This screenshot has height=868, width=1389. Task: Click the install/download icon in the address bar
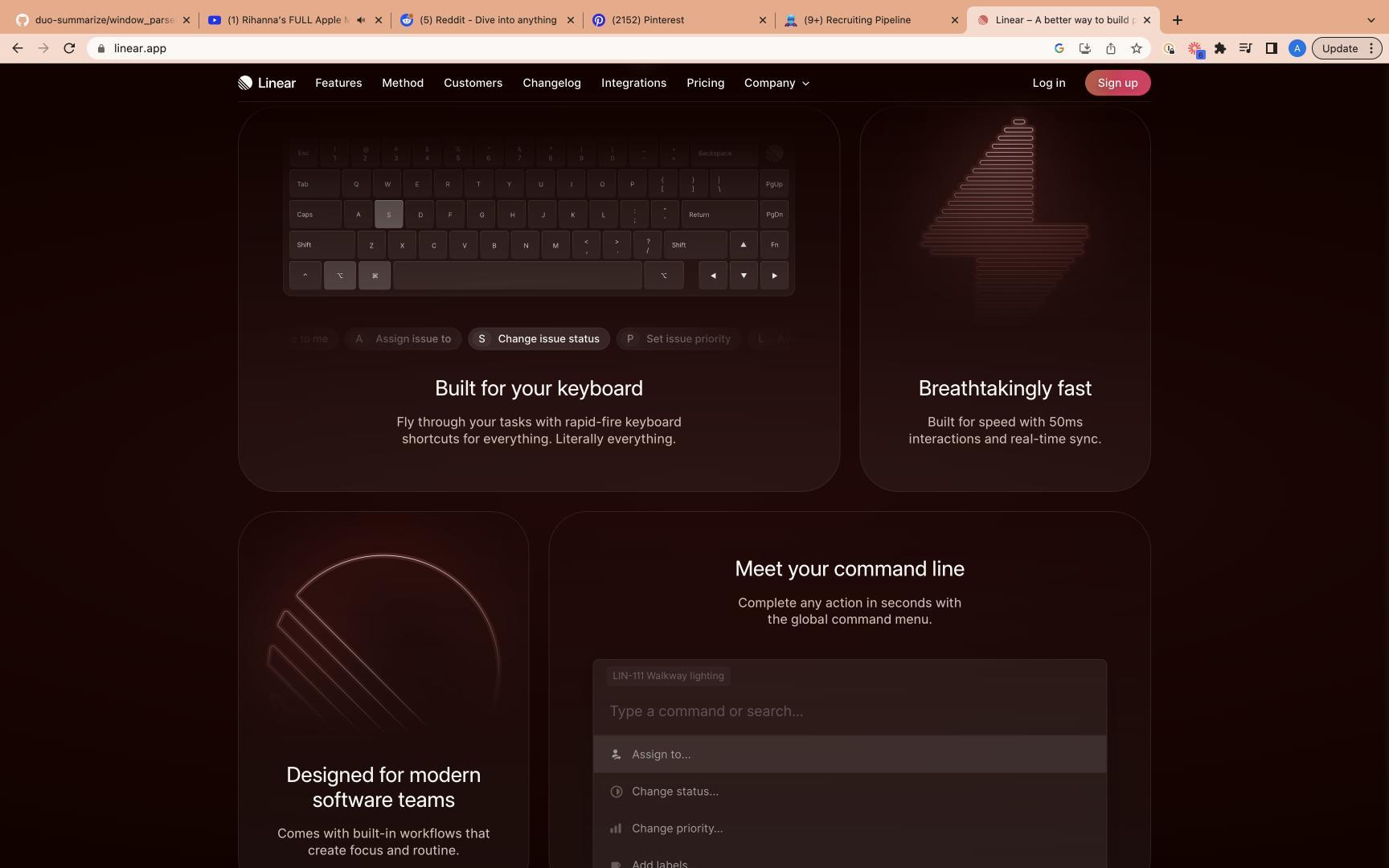pyautogui.click(x=1084, y=48)
